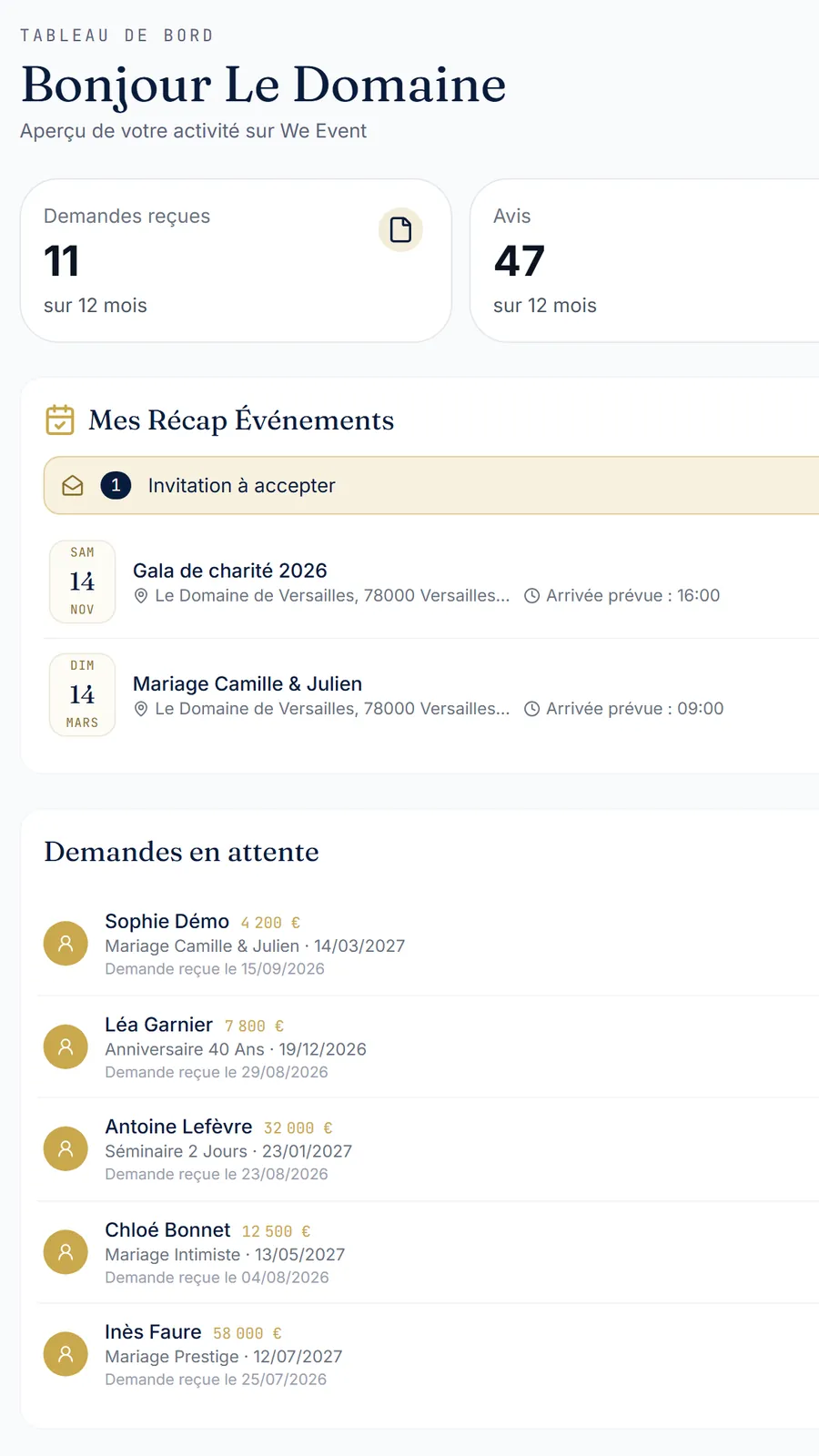Click 'Demande reçue le 15/09/2026' text
Screen dimensions: 819x1456
click(215, 969)
